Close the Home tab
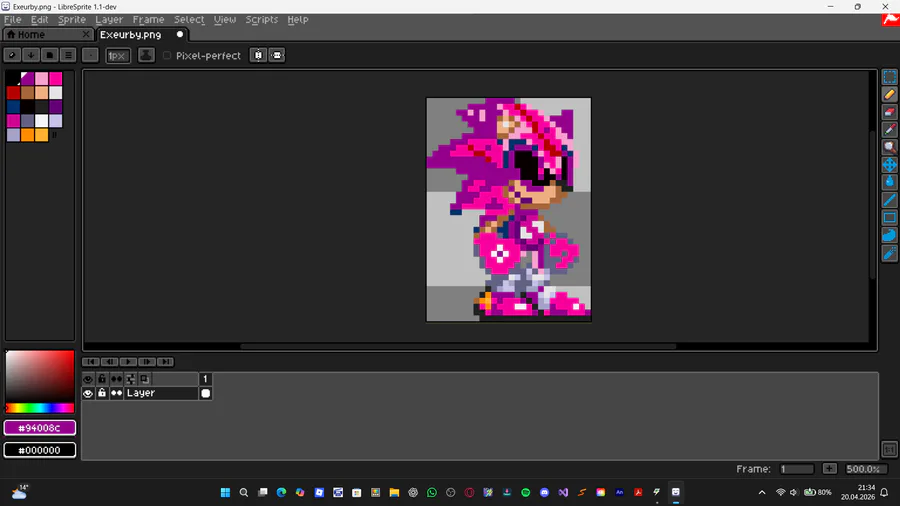Screen dimensions: 900x506 (86, 34)
